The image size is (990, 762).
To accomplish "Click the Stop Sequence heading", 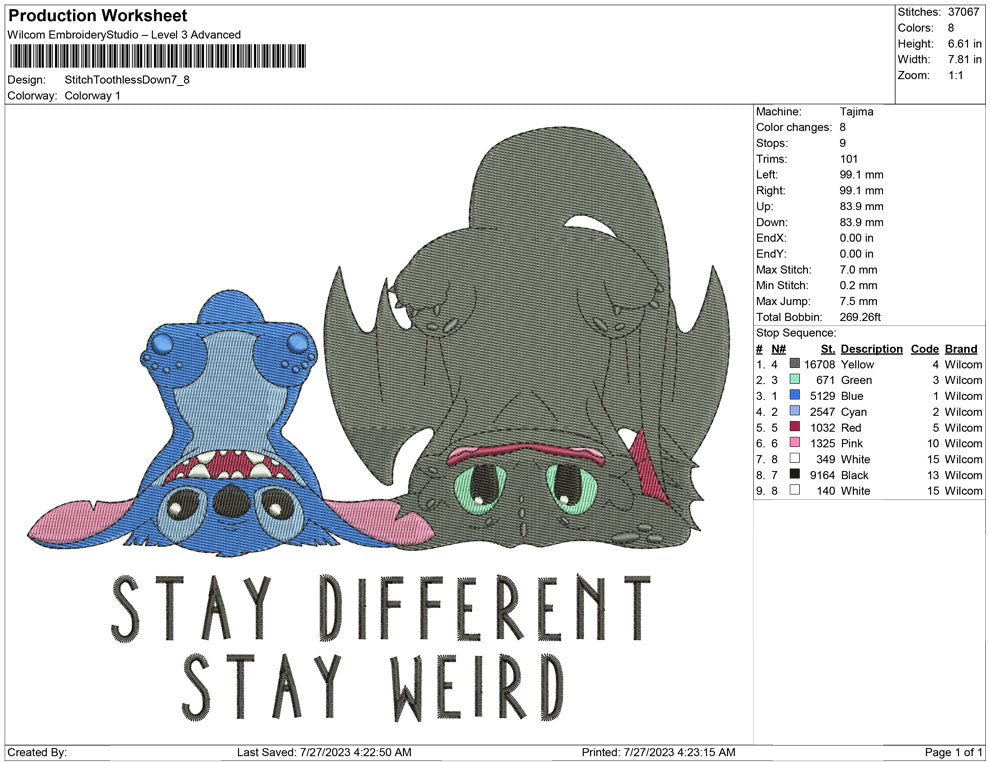I will (793, 331).
